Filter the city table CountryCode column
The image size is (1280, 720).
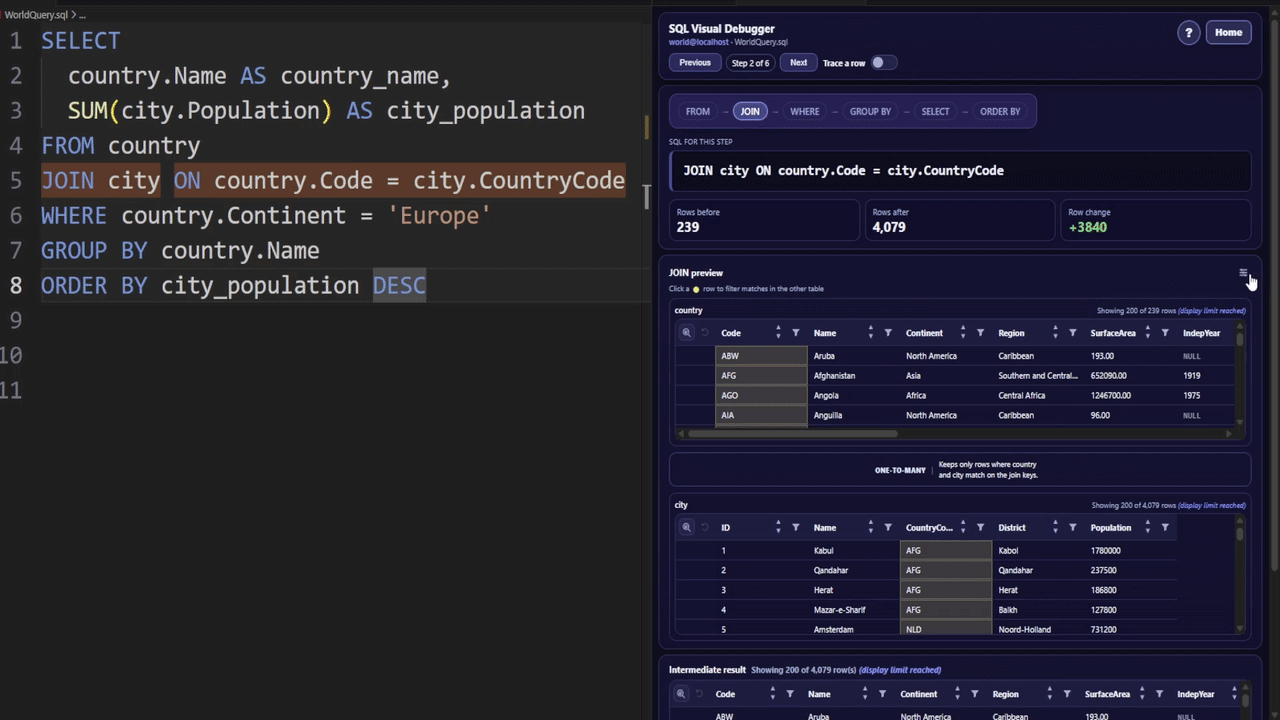[x=980, y=528]
